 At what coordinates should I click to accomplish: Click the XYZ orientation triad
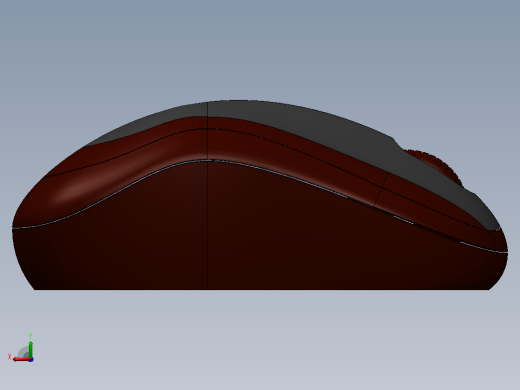coord(21,348)
